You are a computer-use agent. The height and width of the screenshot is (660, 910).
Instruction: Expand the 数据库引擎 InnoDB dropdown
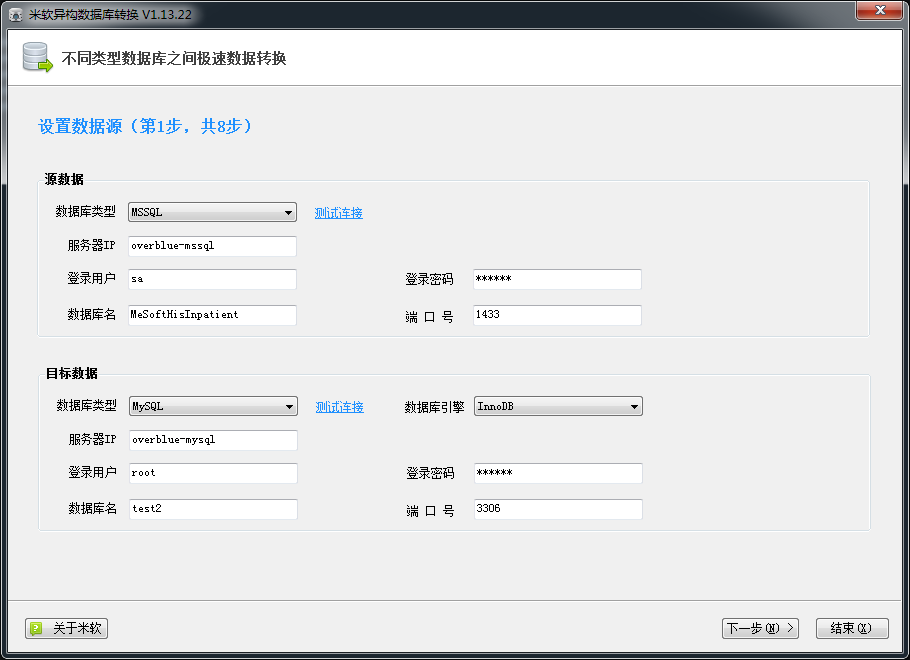558,406
